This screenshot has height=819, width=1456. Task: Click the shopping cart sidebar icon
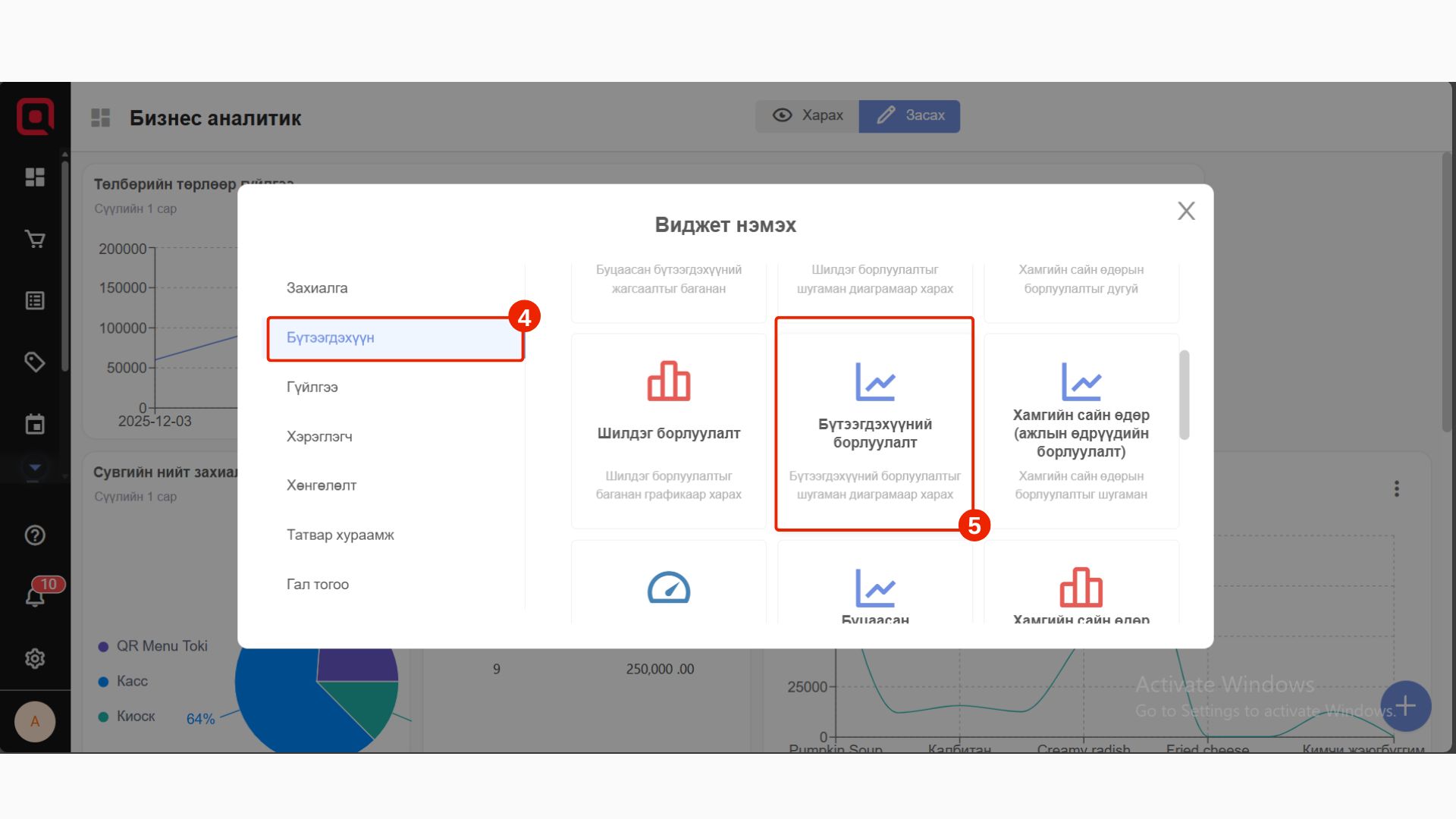point(35,239)
